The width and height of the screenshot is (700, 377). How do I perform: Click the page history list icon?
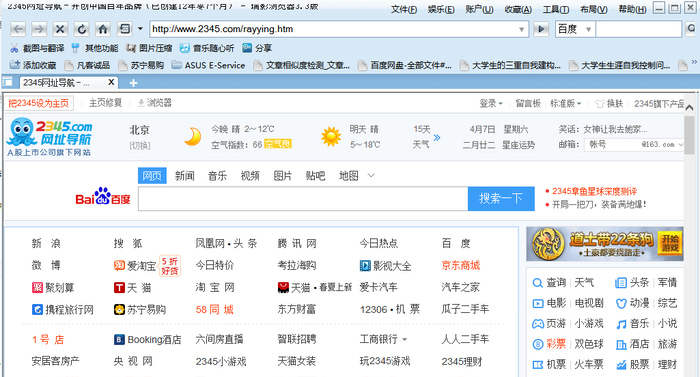point(125,29)
